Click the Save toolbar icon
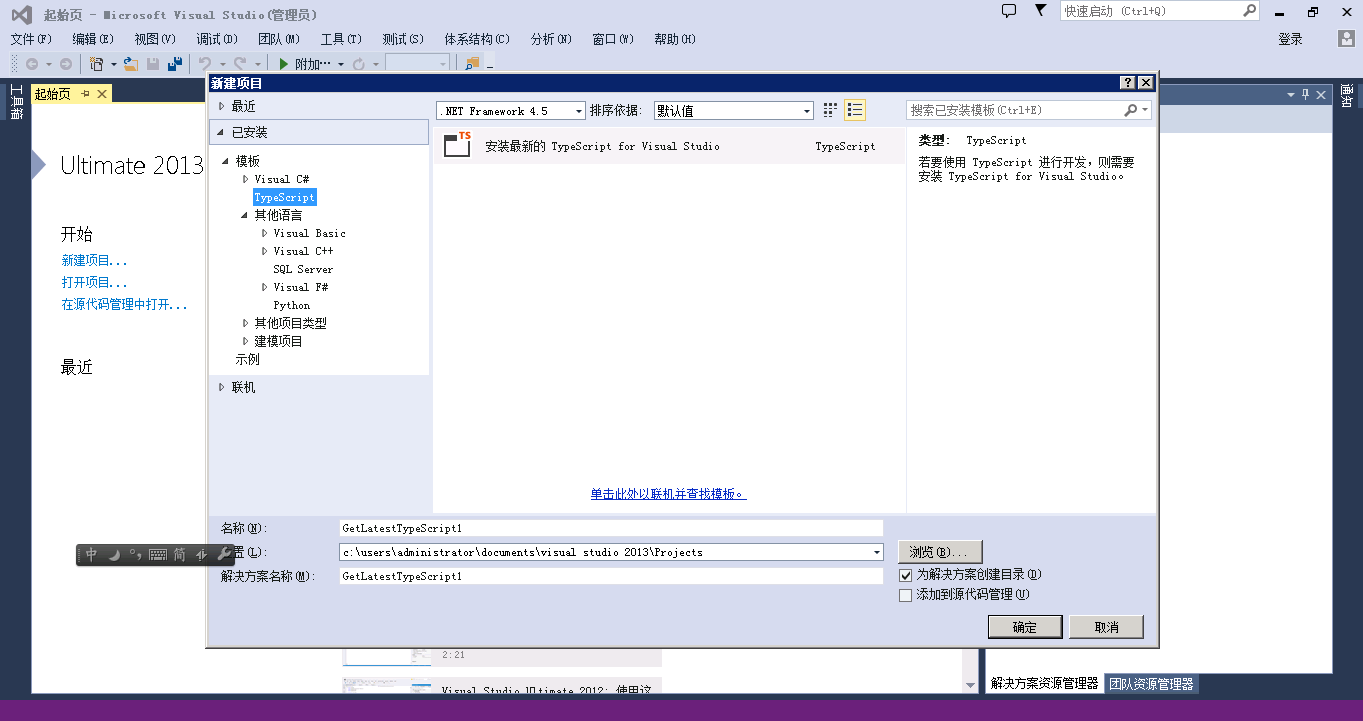Image resolution: width=1363 pixels, height=721 pixels. point(153,64)
